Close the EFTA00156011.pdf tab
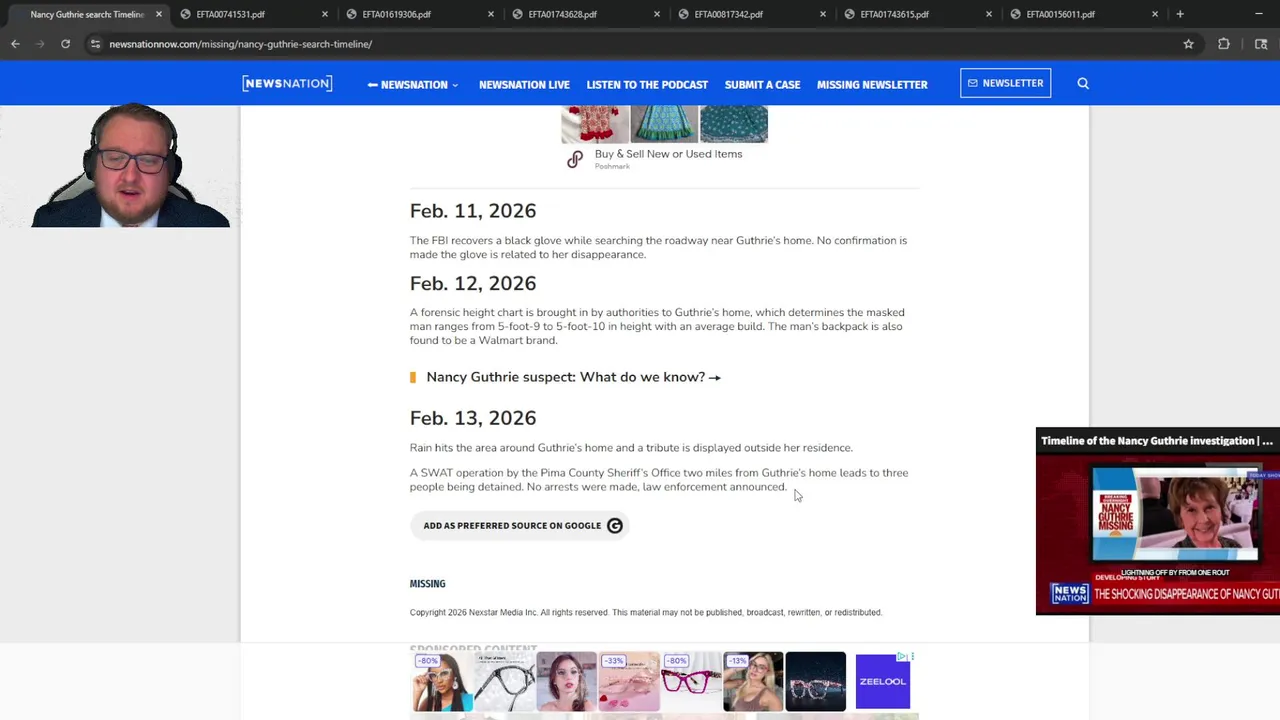 pos(1155,14)
